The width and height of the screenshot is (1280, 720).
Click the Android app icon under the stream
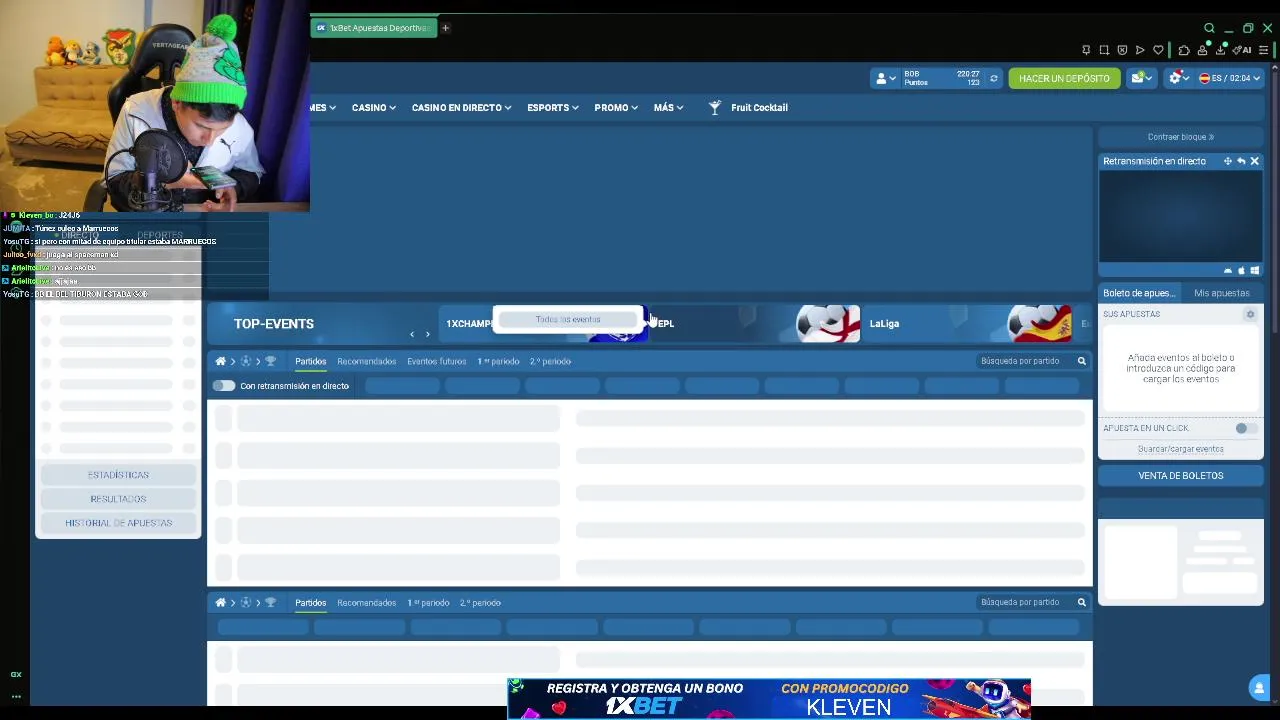[x=1227, y=270]
